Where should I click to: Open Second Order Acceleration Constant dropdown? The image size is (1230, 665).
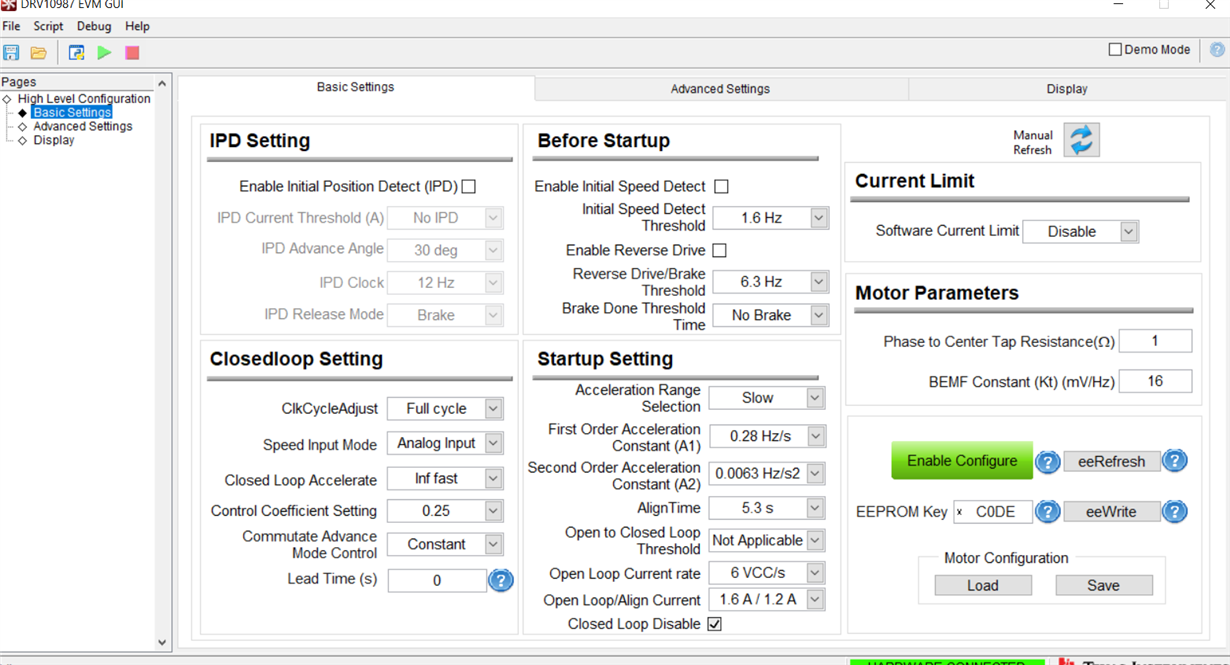tap(767, 473)
